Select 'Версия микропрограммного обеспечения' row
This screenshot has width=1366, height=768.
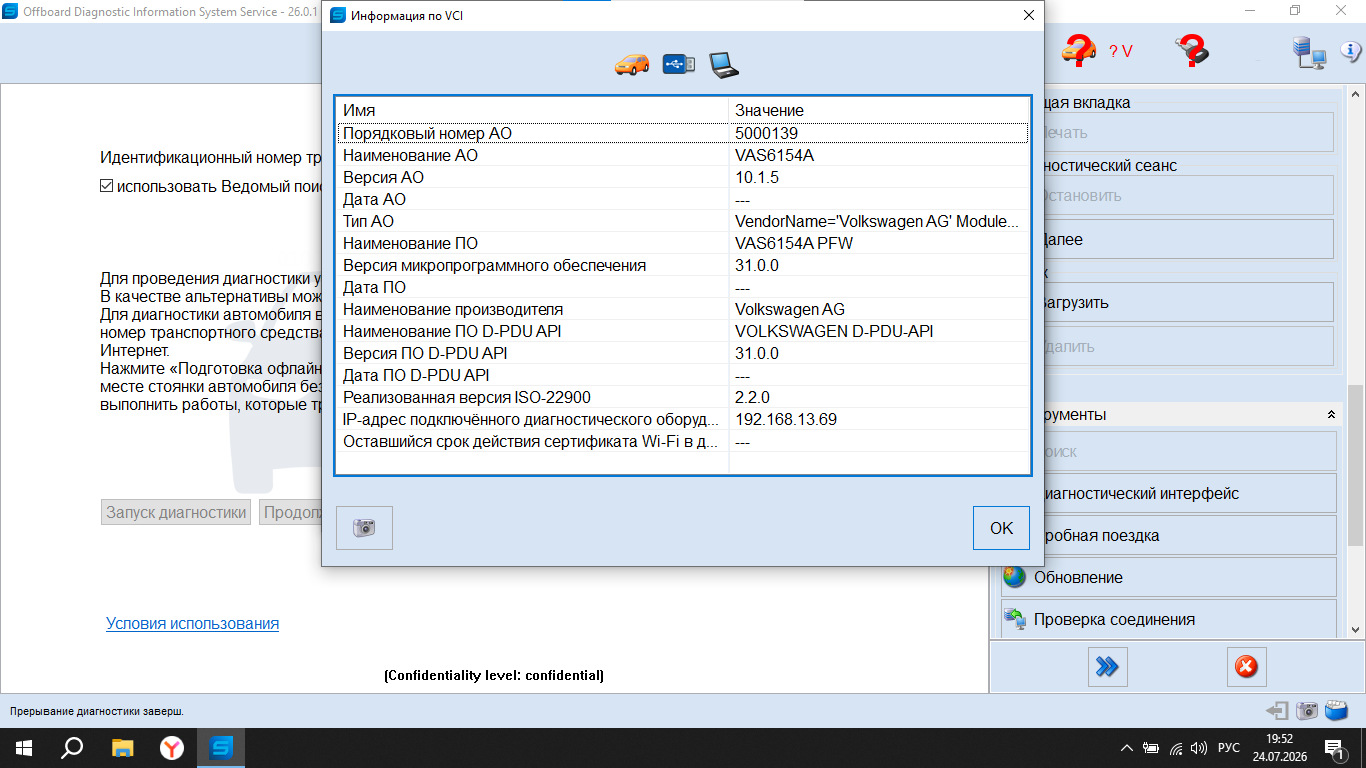coord(682,265)
